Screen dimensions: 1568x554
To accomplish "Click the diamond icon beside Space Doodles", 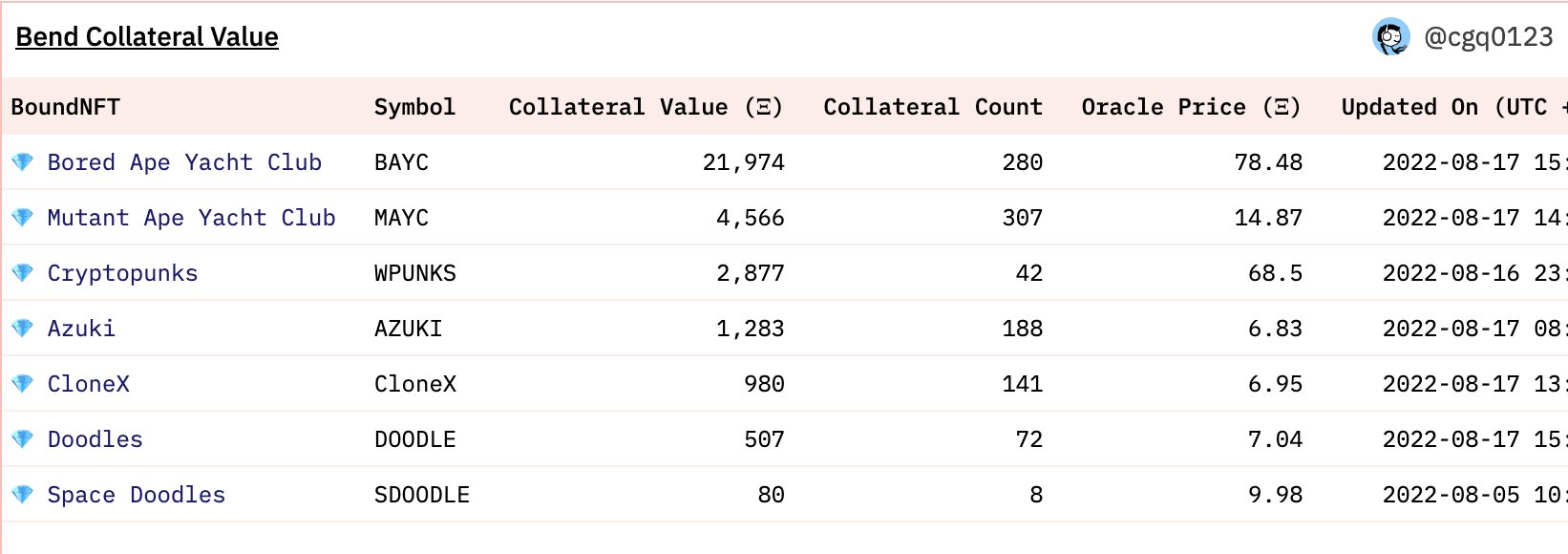I will tap(22, 495).
